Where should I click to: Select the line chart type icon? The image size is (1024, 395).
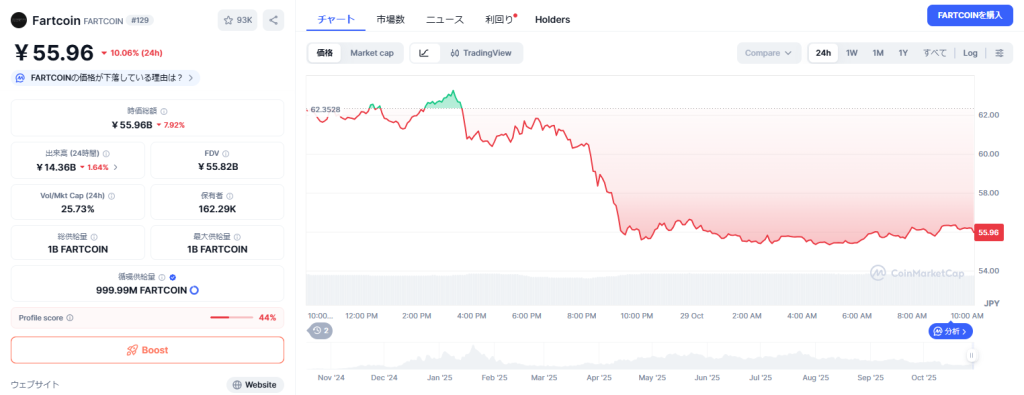tap(424, 53)
